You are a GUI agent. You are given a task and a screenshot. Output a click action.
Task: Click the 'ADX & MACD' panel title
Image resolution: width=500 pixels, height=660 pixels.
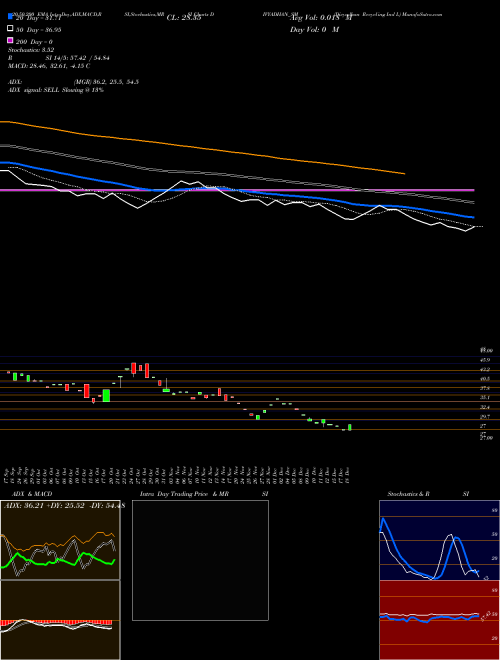pyautogui.click(x=32, y=494)
